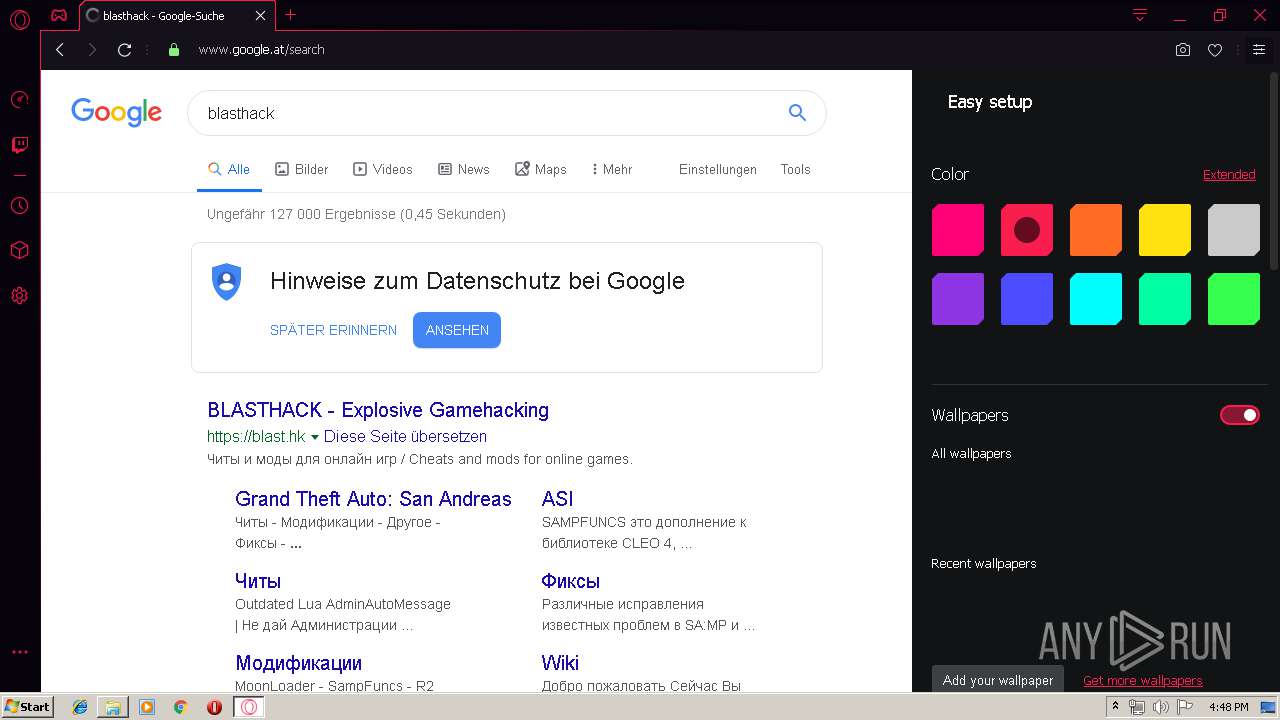The height and width of the screenshot is (720, 1280).
Task: Open the Wiki sitelink
Action: [x=560, y=663]
